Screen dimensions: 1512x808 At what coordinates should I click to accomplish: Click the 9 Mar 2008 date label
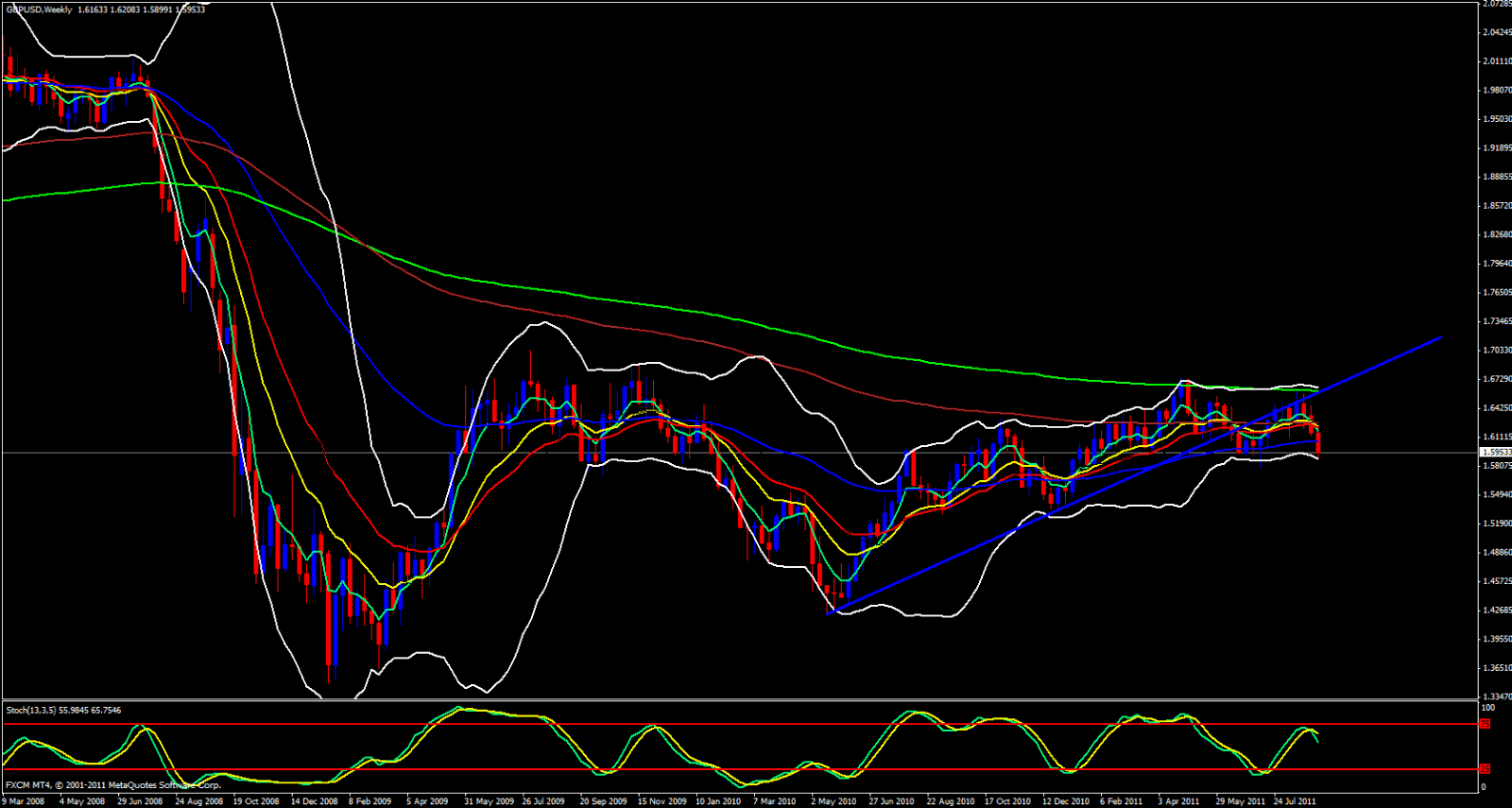pos(24,801)
